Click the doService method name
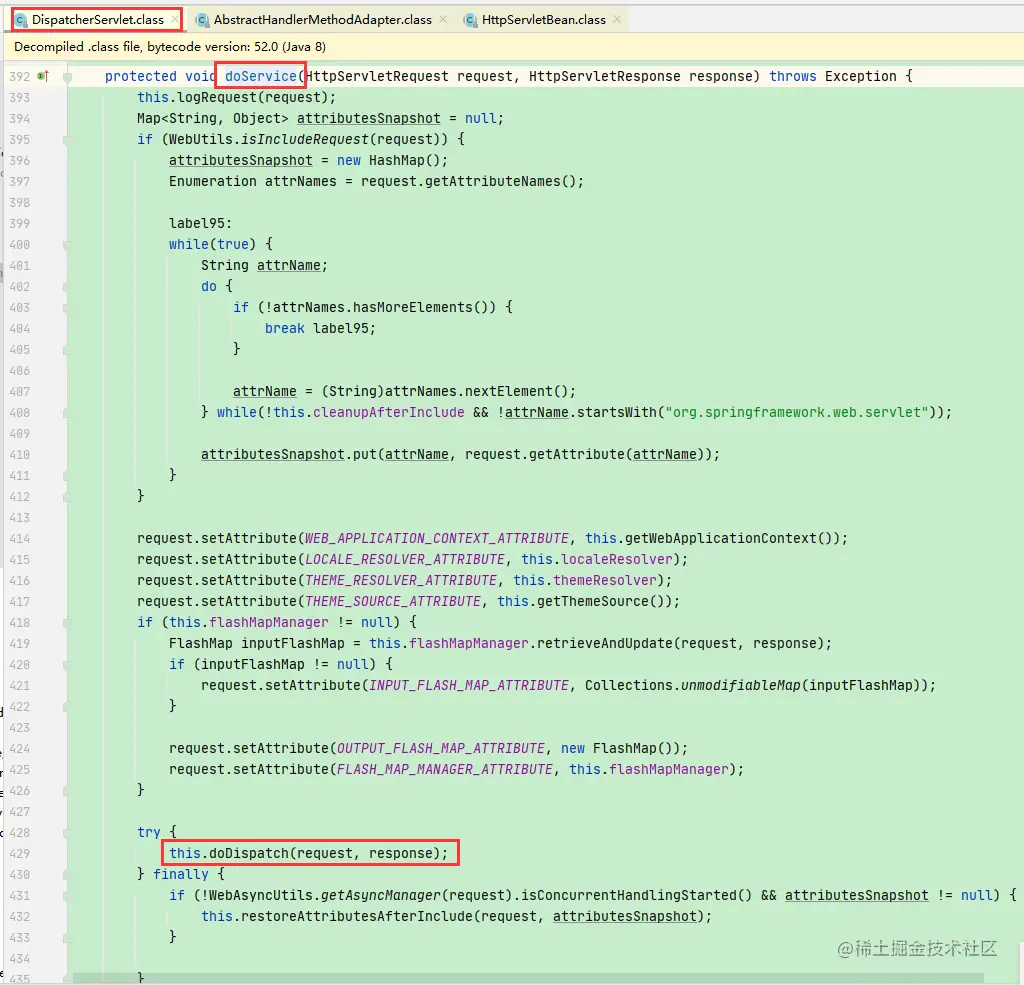 point(261,76)
